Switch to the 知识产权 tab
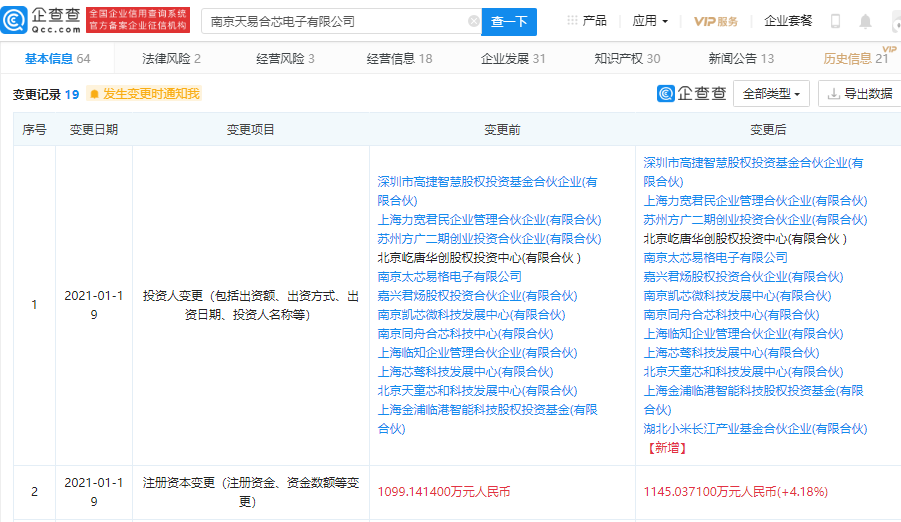 click(x=627, y=59)
